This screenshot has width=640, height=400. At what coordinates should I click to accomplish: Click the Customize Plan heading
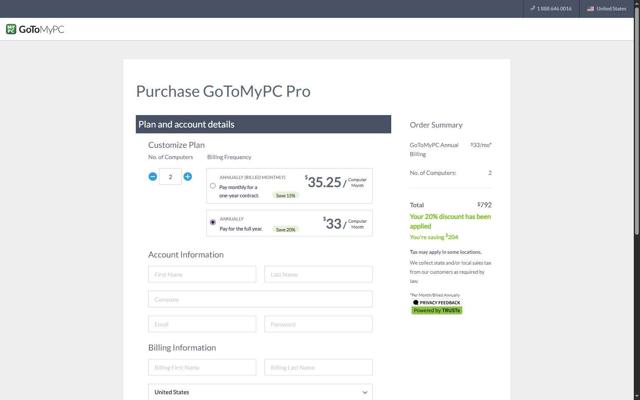tap(176, 145)
